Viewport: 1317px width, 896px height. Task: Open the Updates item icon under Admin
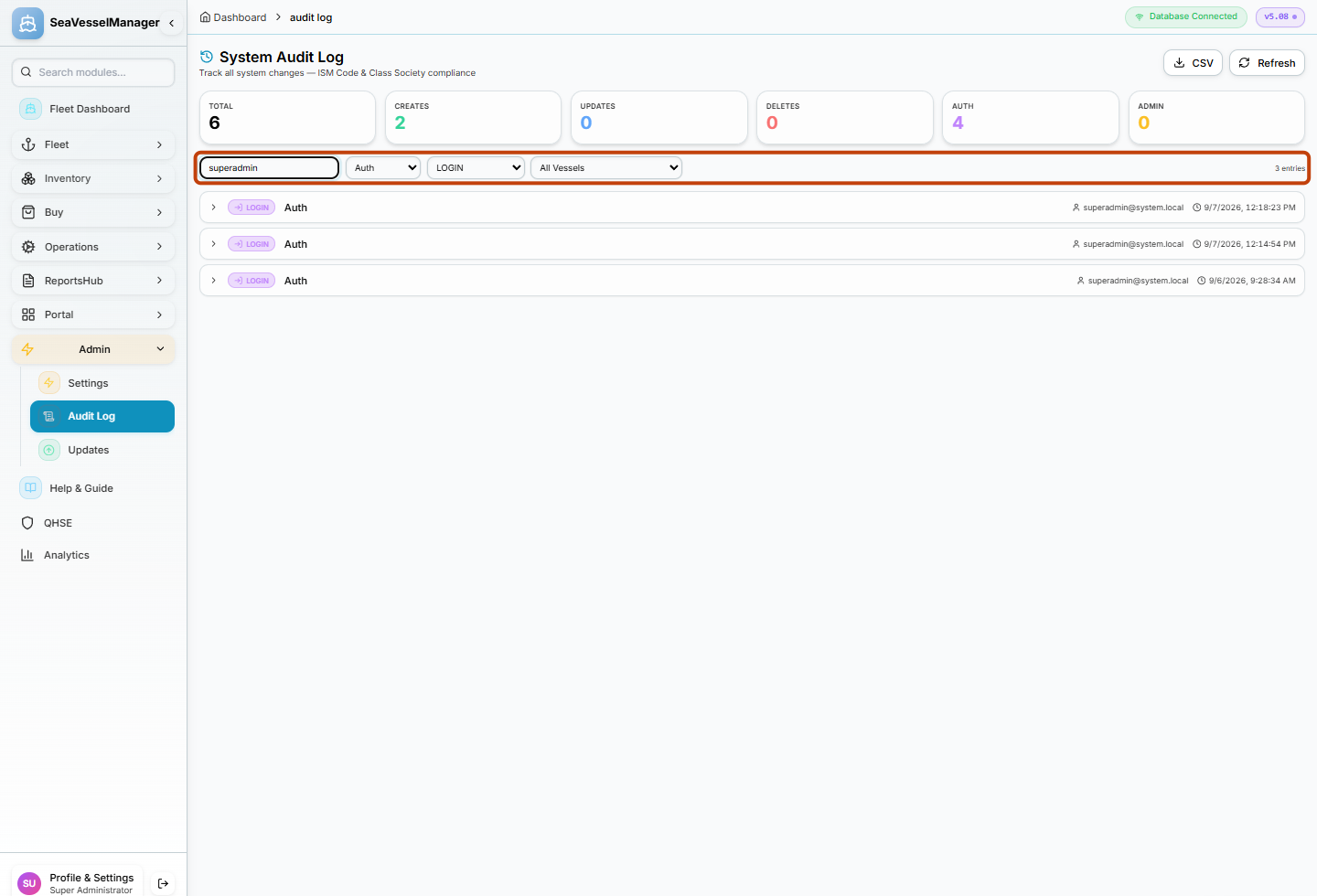(x=49, y=450)
